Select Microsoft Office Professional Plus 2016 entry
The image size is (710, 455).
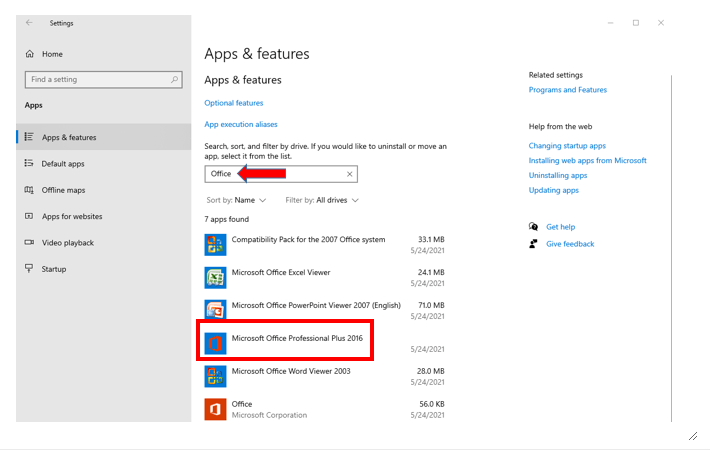coord(324,343)
